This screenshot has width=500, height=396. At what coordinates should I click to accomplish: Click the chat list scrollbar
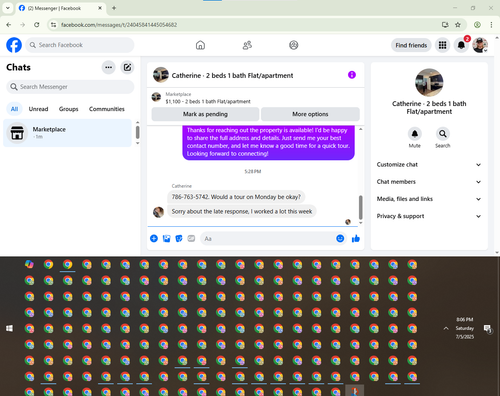(137, 132)
